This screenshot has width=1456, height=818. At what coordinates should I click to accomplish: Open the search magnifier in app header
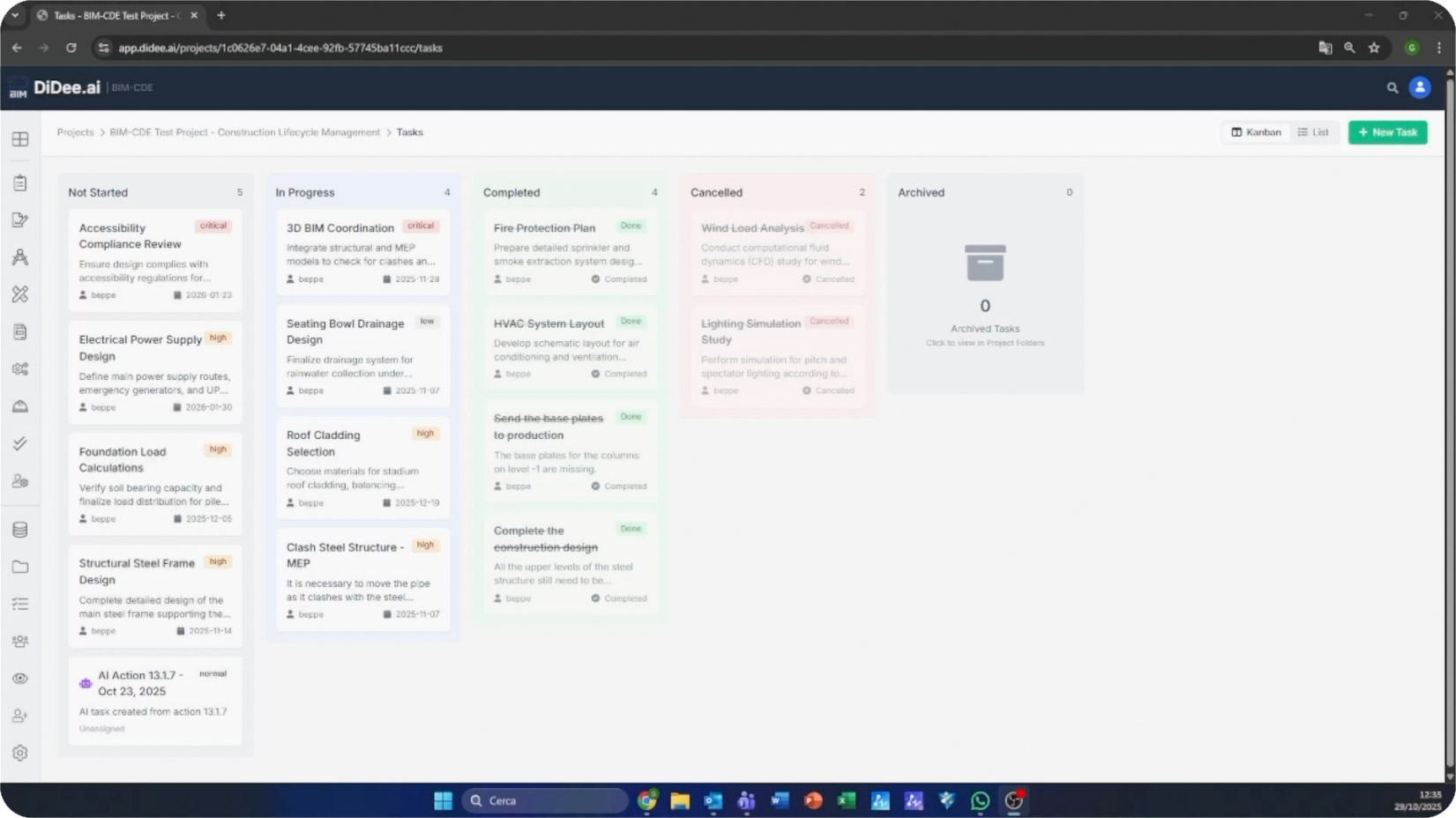tap(1392, 88)
